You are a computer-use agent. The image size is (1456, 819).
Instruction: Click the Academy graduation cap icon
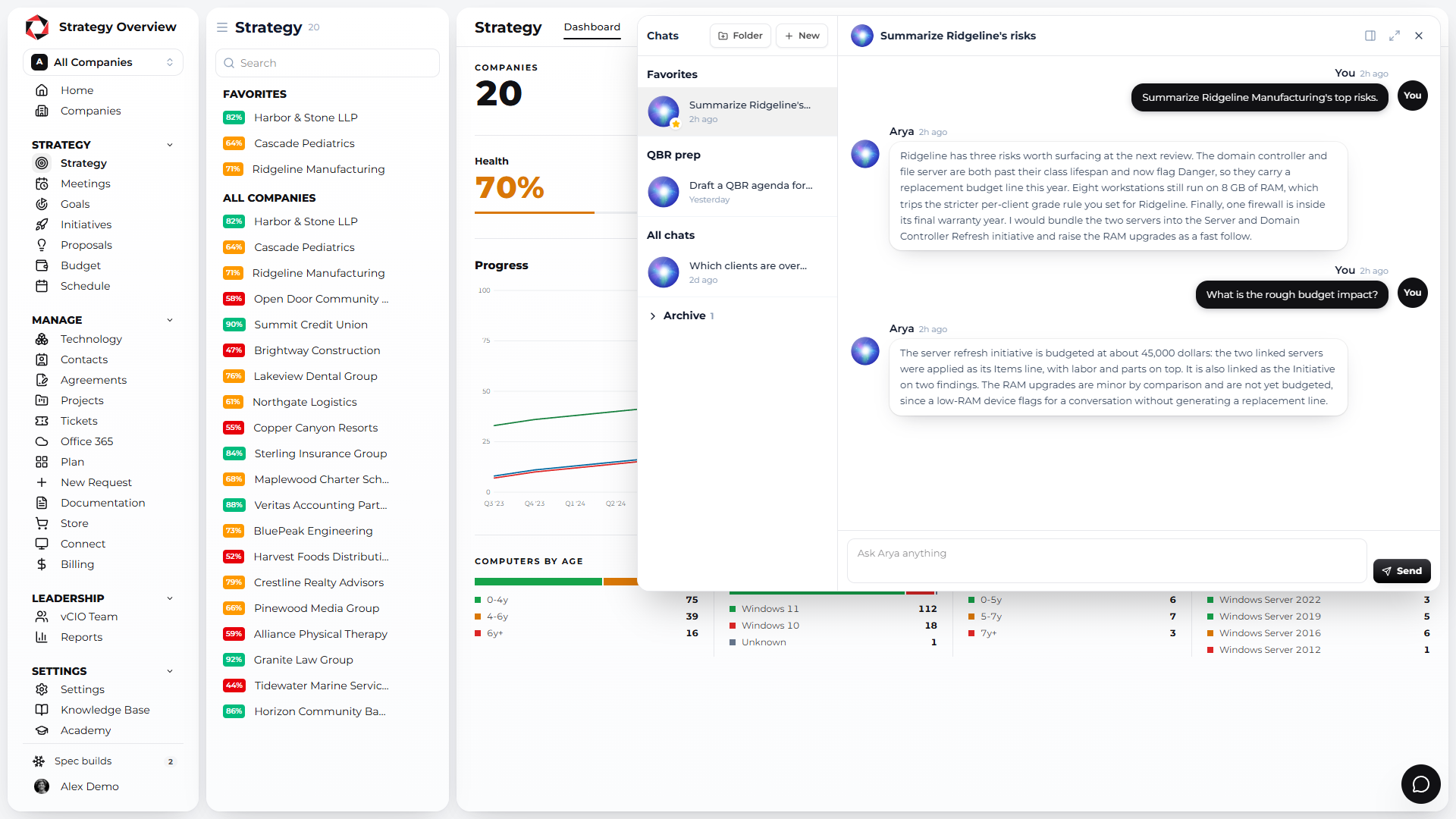click(x=42, y=730)
